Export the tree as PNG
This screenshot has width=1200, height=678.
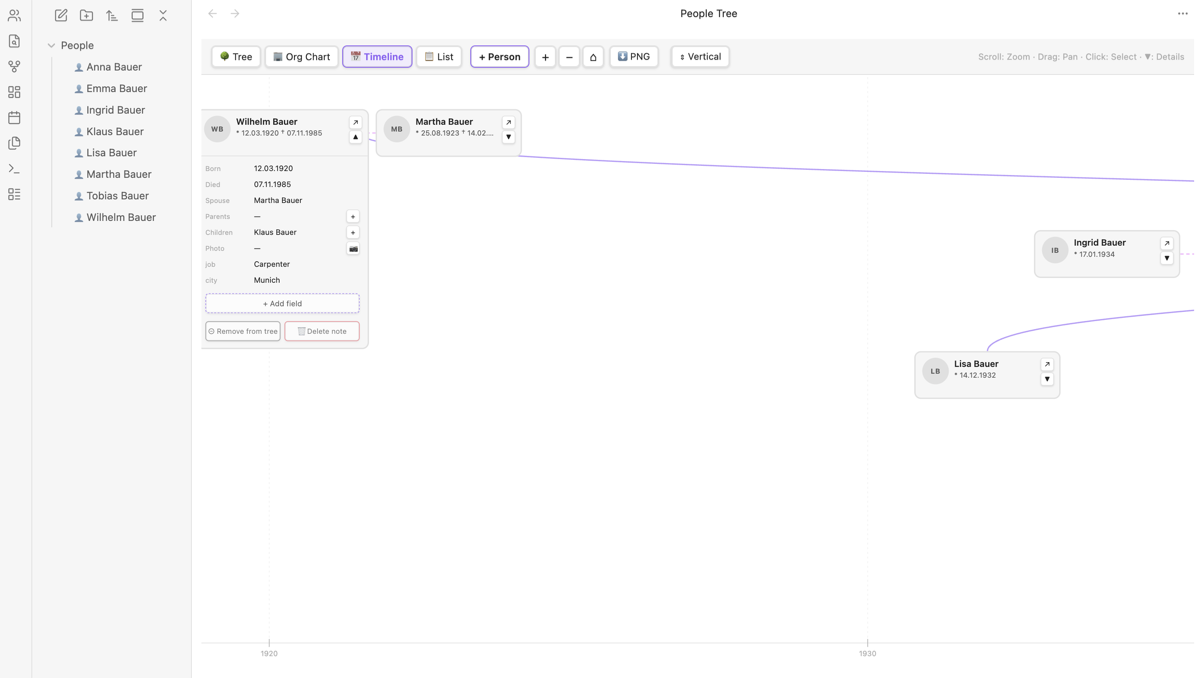click(634, 57)
